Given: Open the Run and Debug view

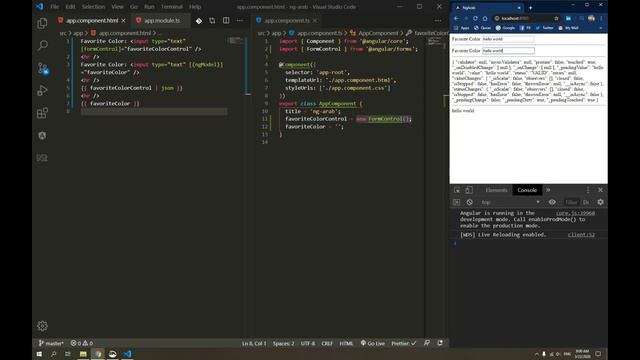Looking at the screenshot, I should 42,91.
